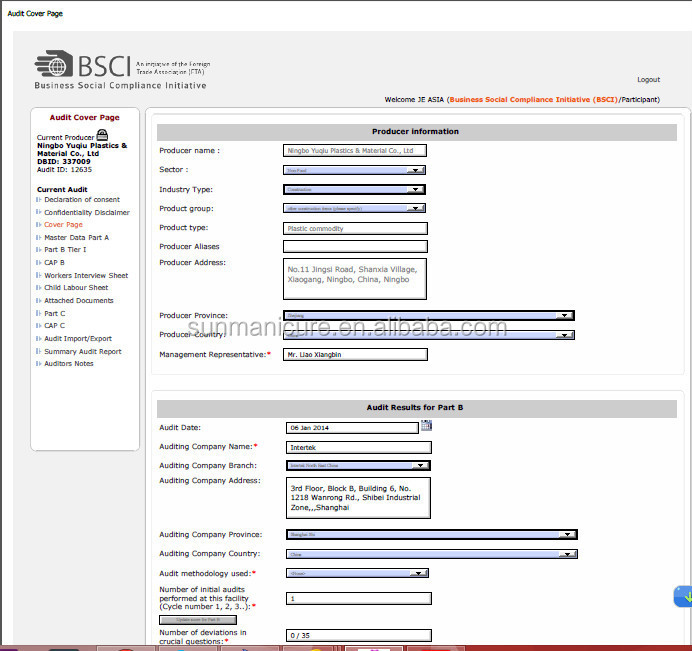The height and width of the screenshot is (651, 692).
Task: Open Master Data Part A
Action: click(x=76, y=237)
